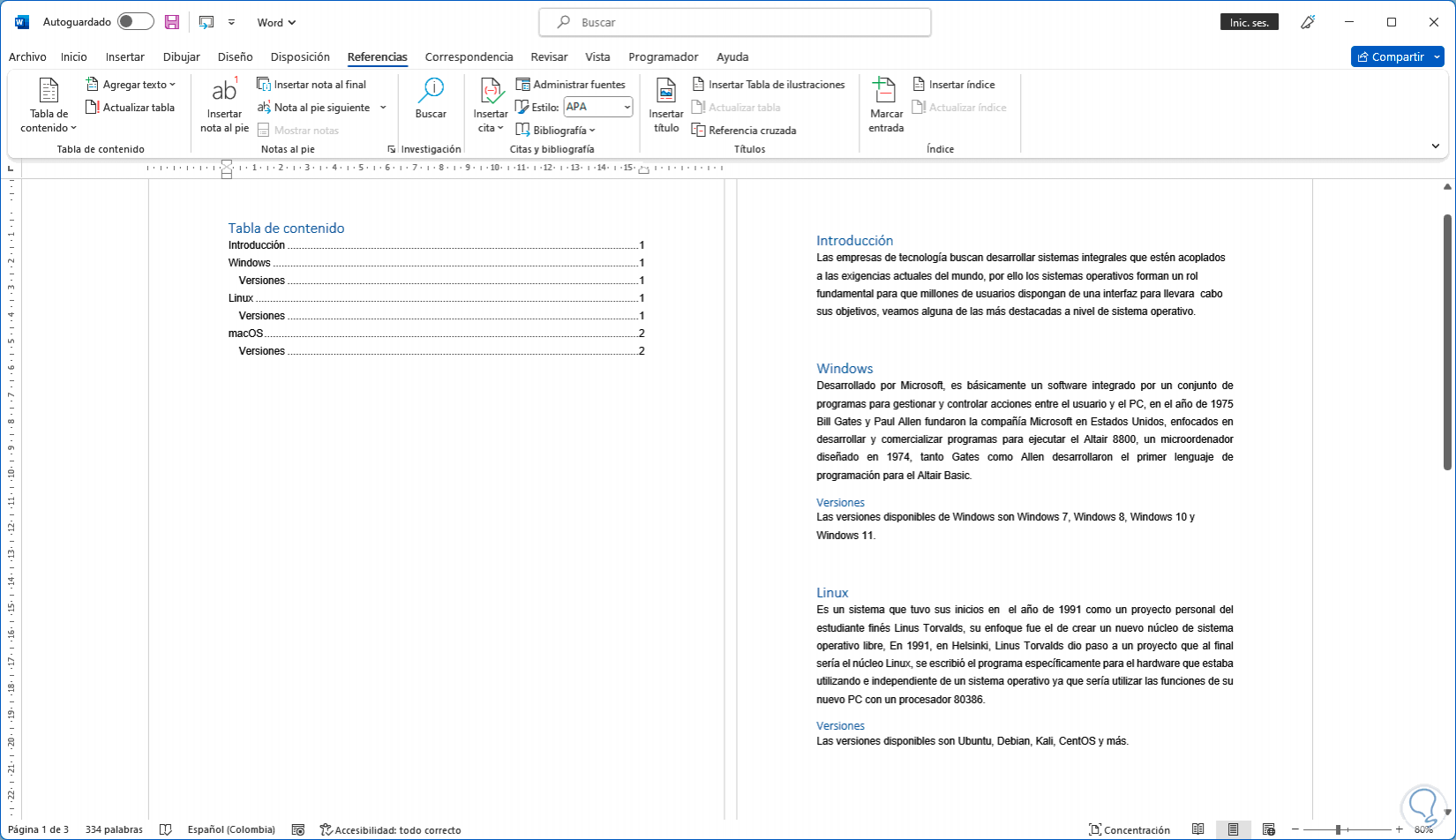Click Insertar nota al final

(311, 85)
